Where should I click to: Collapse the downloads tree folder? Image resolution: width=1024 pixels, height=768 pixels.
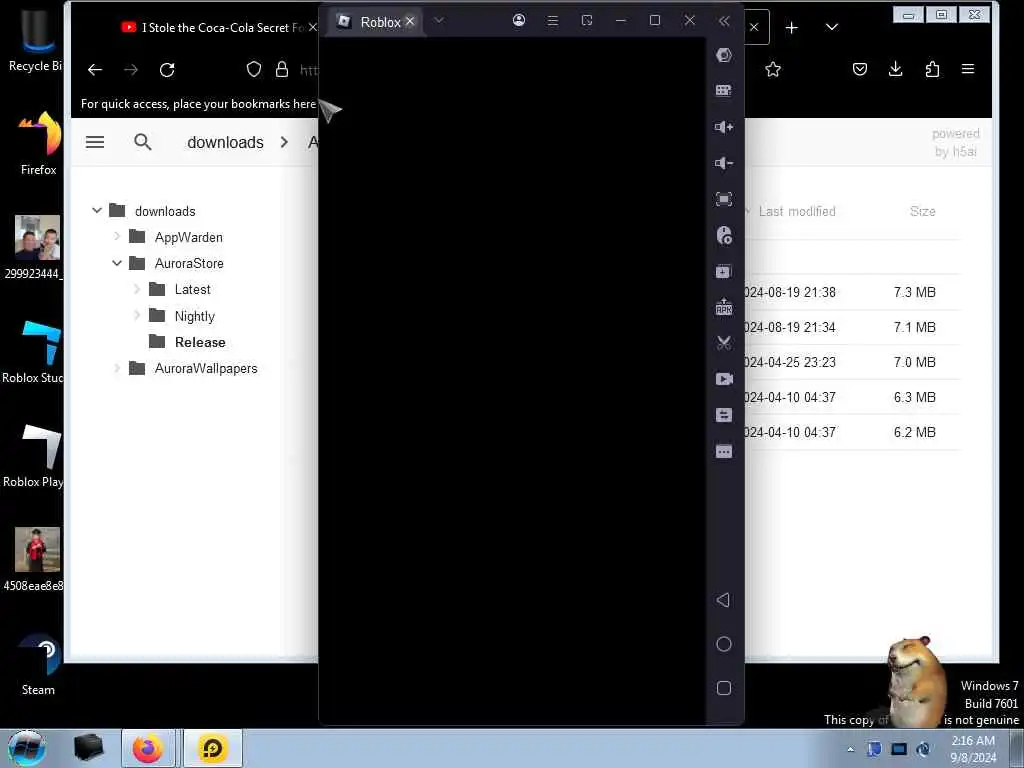(x=97, y=210)
